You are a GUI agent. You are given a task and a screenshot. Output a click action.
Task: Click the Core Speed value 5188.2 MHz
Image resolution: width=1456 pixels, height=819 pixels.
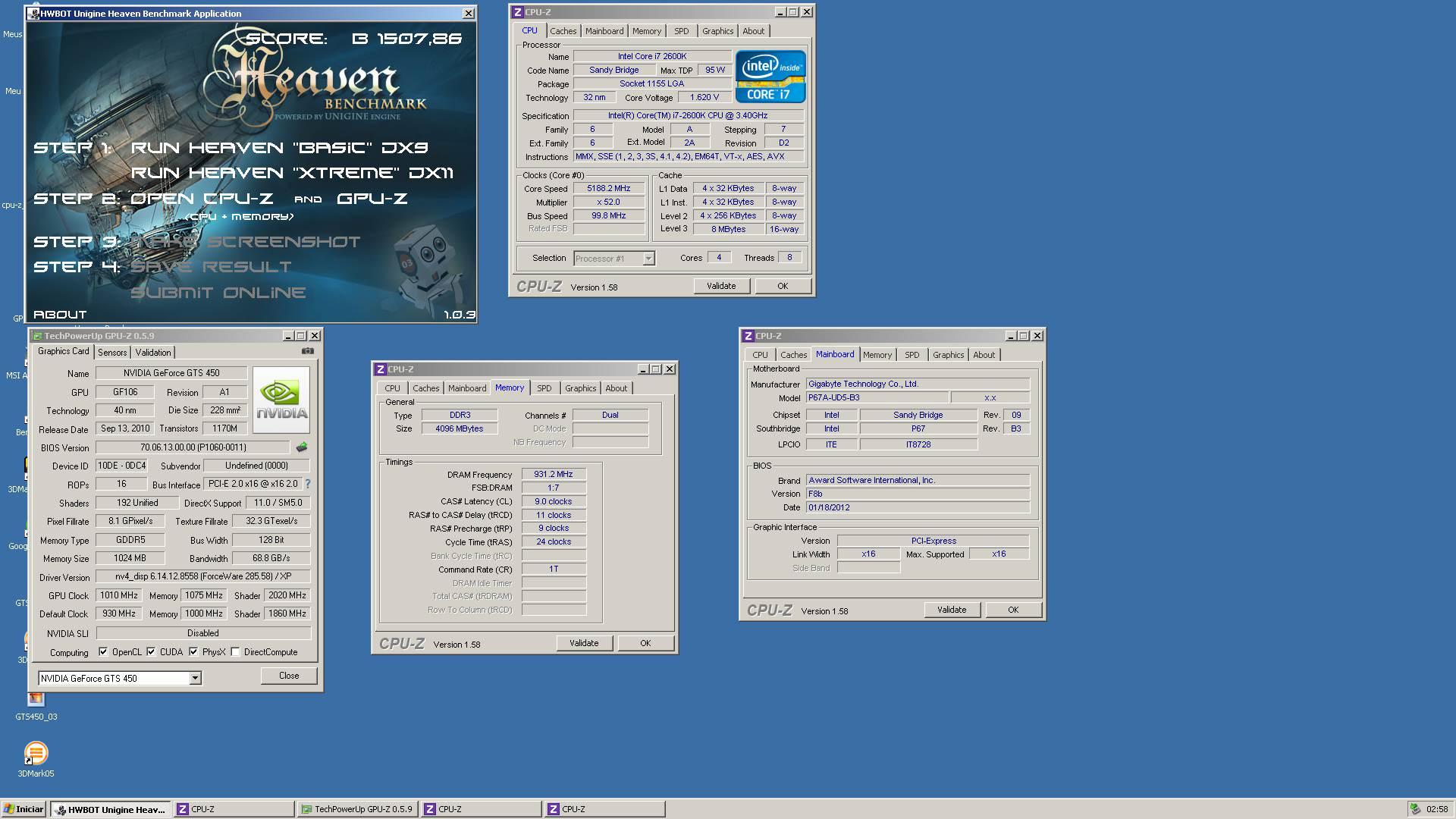click(x=609, y=188)
